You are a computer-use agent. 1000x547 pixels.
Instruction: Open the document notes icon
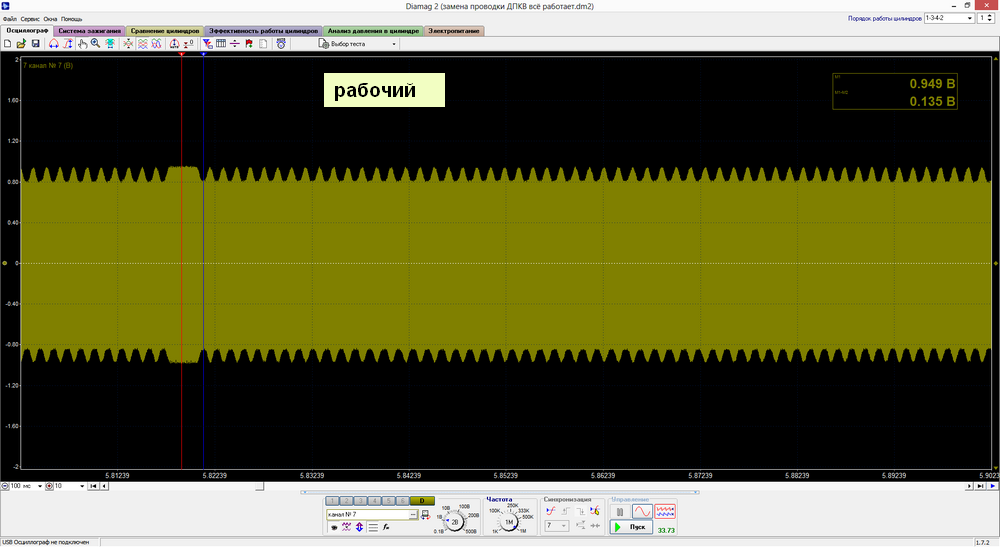(263, 44)
